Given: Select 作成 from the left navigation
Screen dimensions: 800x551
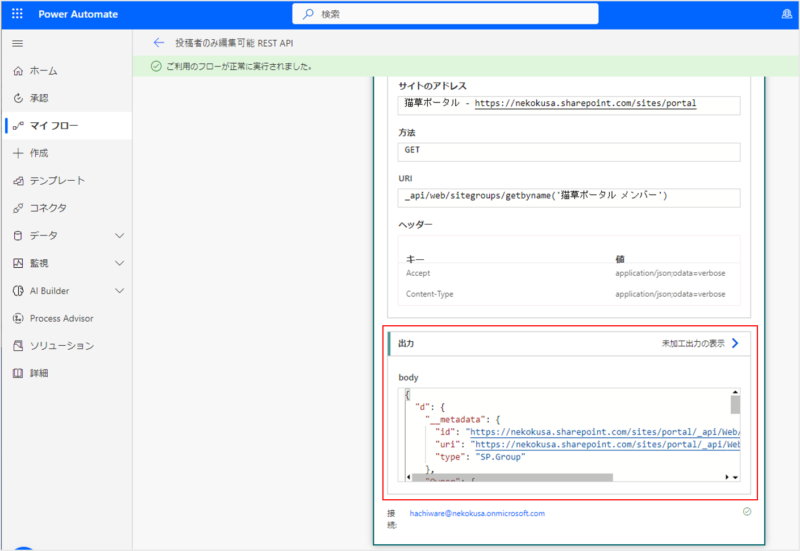Looking at the screenshot, I should [x=39, y=153].
